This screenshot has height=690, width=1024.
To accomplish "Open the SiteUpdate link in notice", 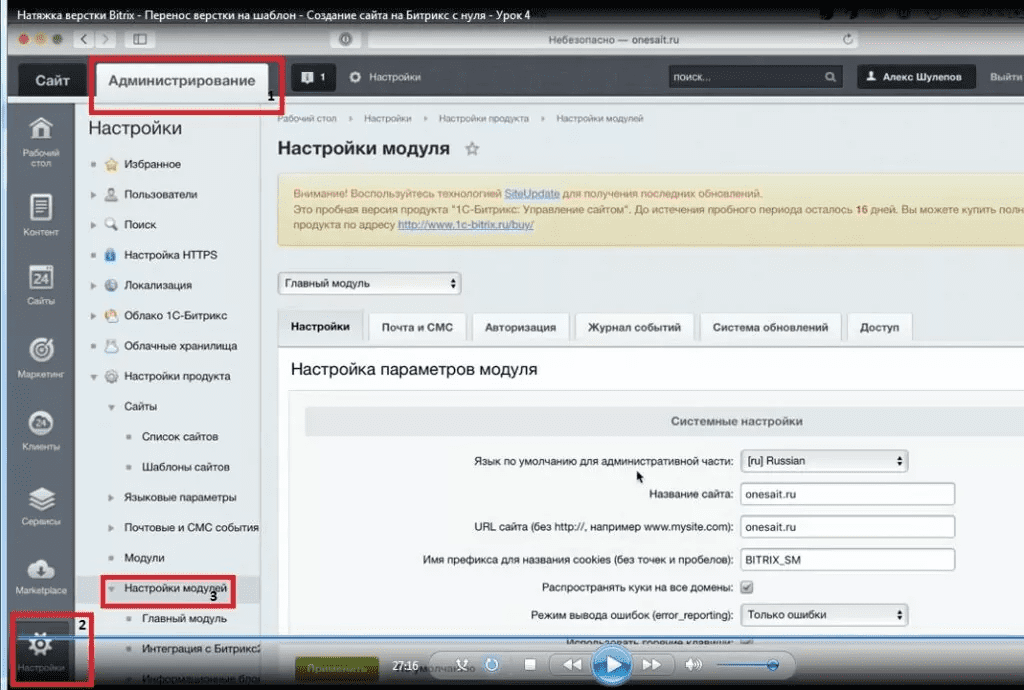I will click(x=532, y=193).
